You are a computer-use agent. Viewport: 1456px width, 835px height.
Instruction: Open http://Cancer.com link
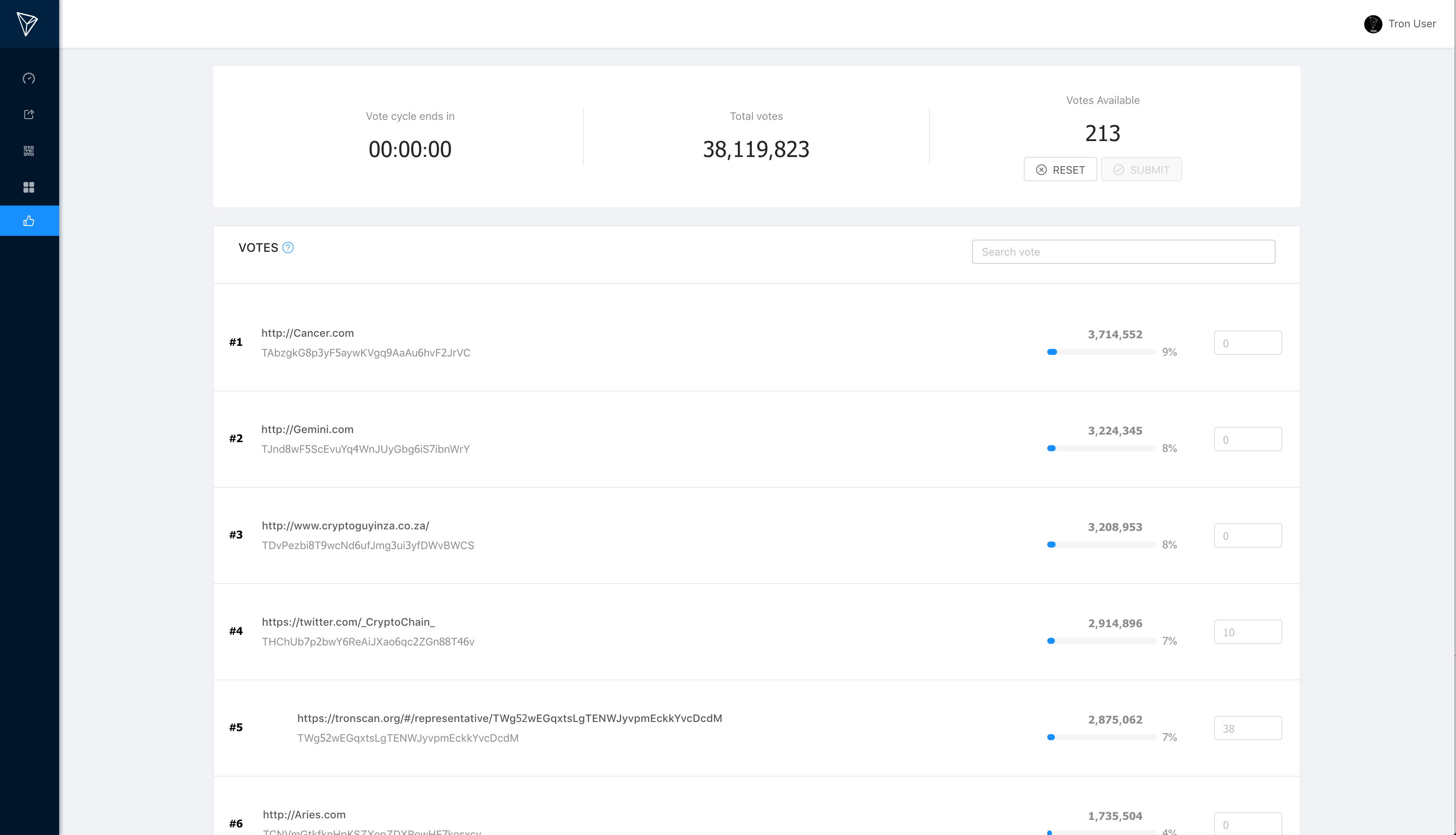[308, 333]
